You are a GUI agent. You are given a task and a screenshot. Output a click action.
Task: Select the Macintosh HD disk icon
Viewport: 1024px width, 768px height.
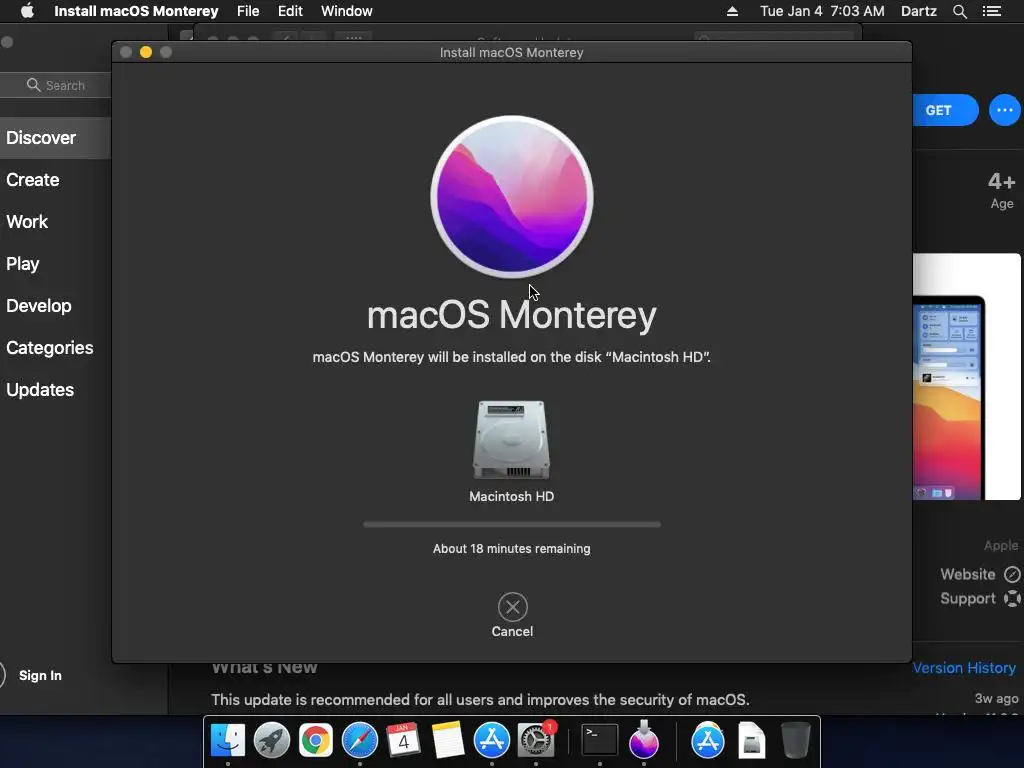511,440
